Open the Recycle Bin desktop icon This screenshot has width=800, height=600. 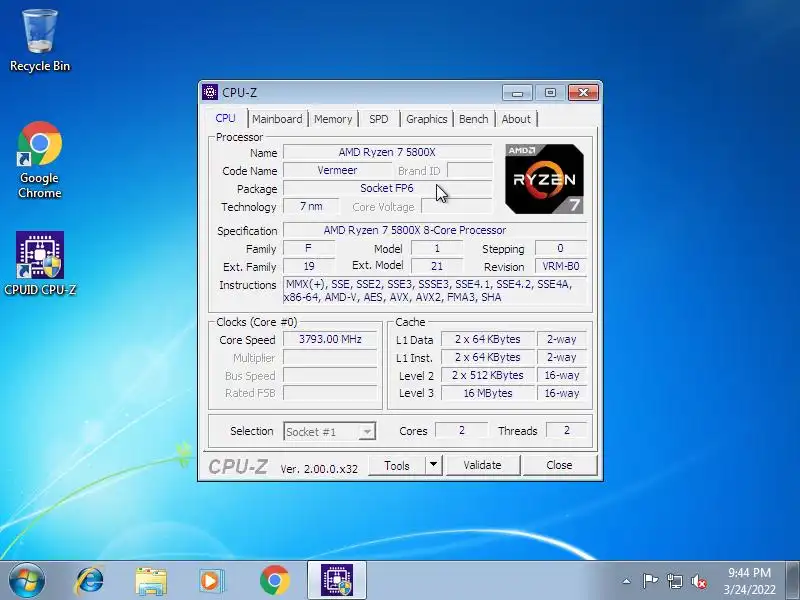pos(40,41)
